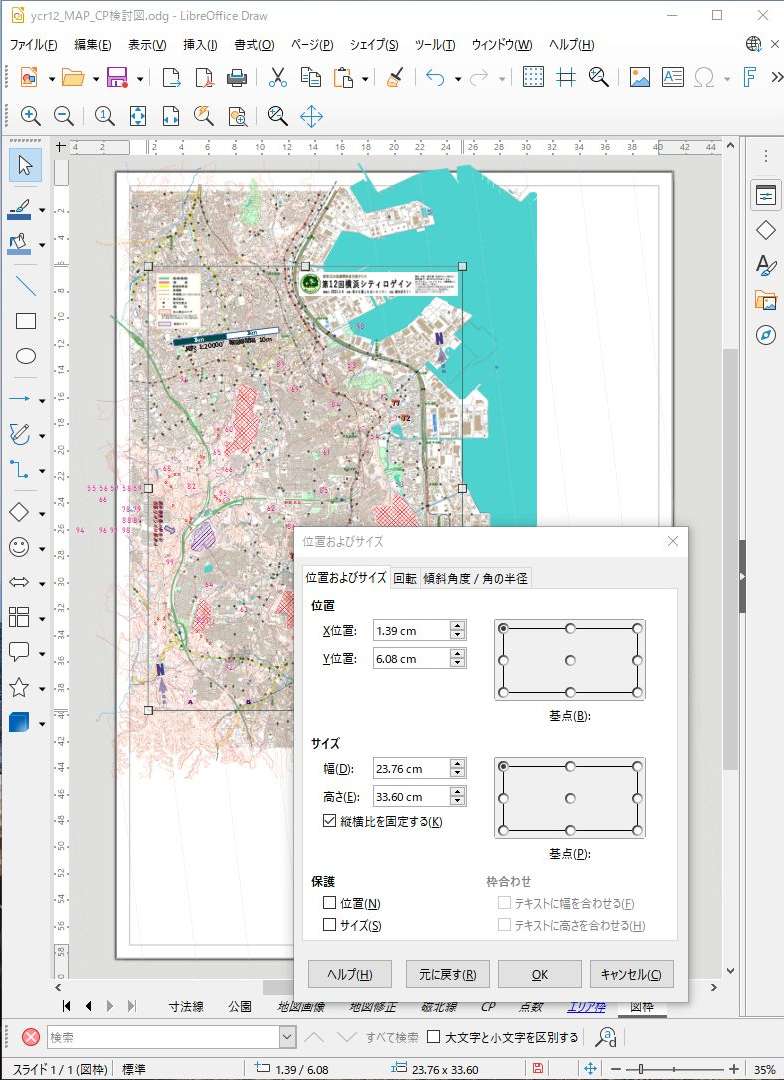Click the Cut scissors icon
This screenshot has width=784, height=1080.
tap(278, 78)
